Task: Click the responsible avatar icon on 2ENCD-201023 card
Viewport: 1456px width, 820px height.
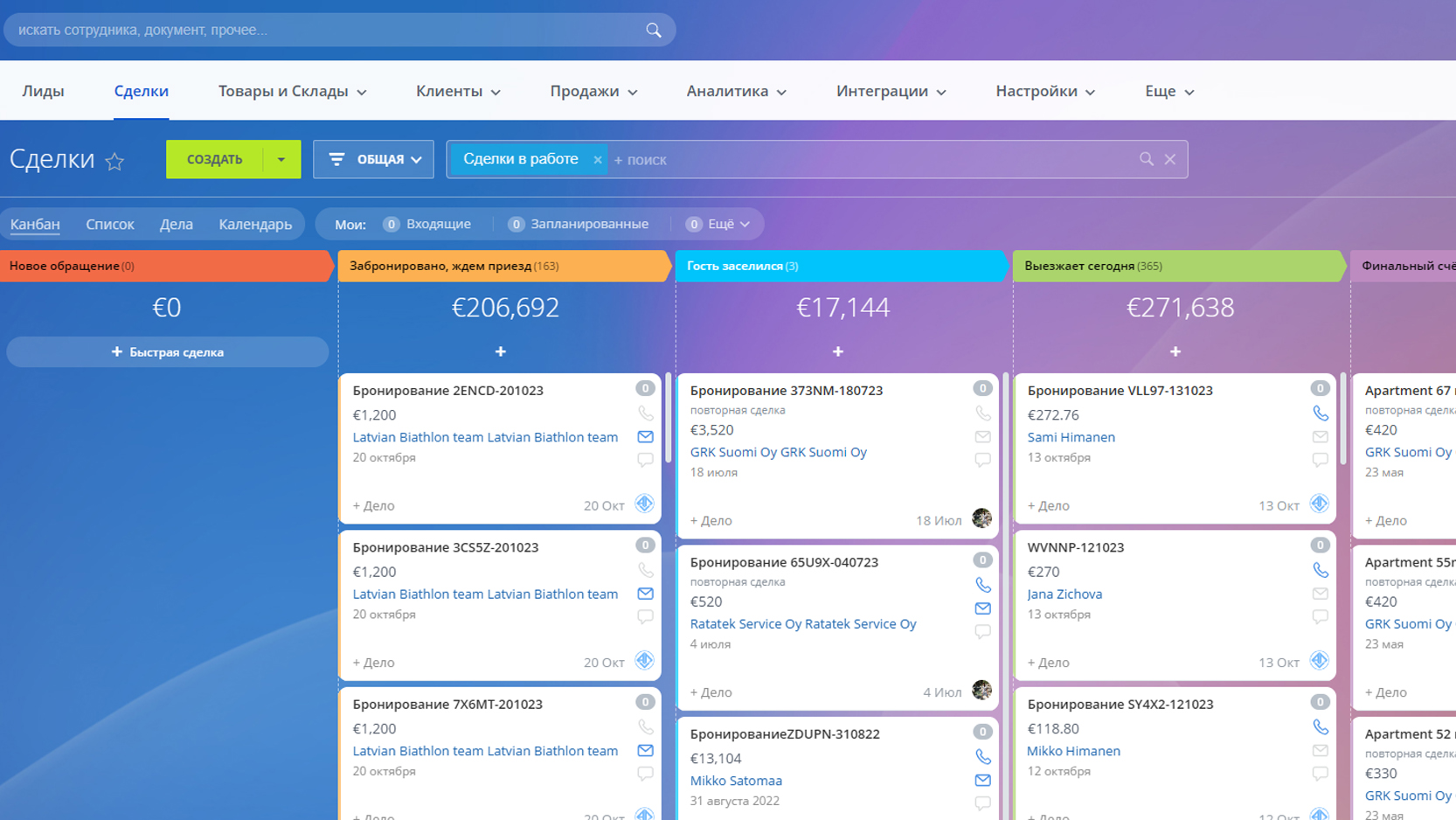Action: 645,504
